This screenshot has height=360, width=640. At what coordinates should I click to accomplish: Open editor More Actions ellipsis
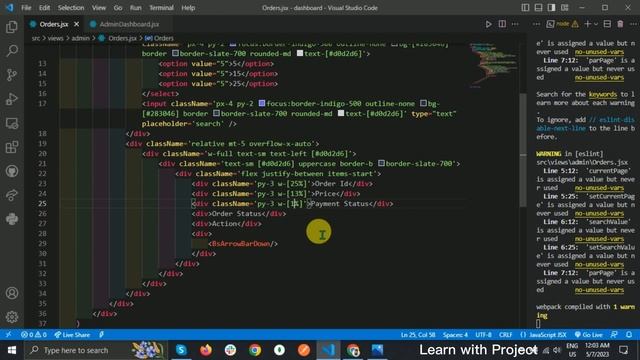tap(516, 24)
